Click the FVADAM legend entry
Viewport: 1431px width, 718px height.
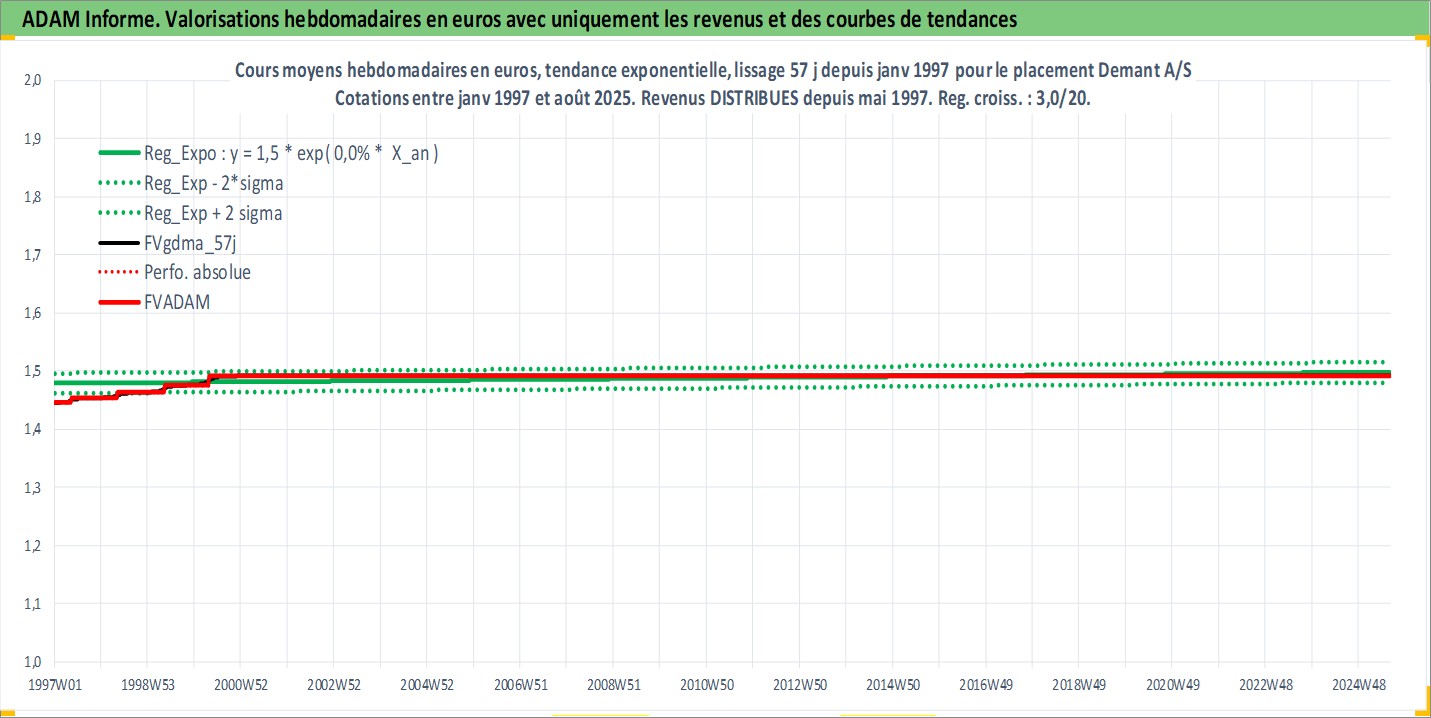[154, 300]
